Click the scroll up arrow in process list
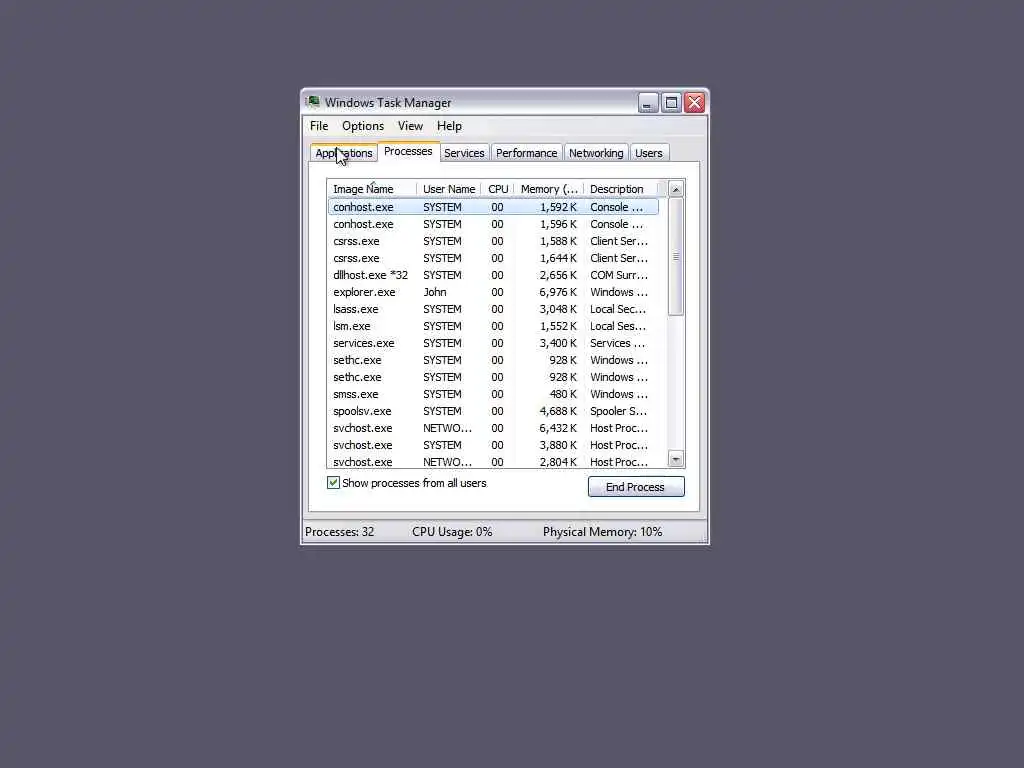 [x=676, y=189]
